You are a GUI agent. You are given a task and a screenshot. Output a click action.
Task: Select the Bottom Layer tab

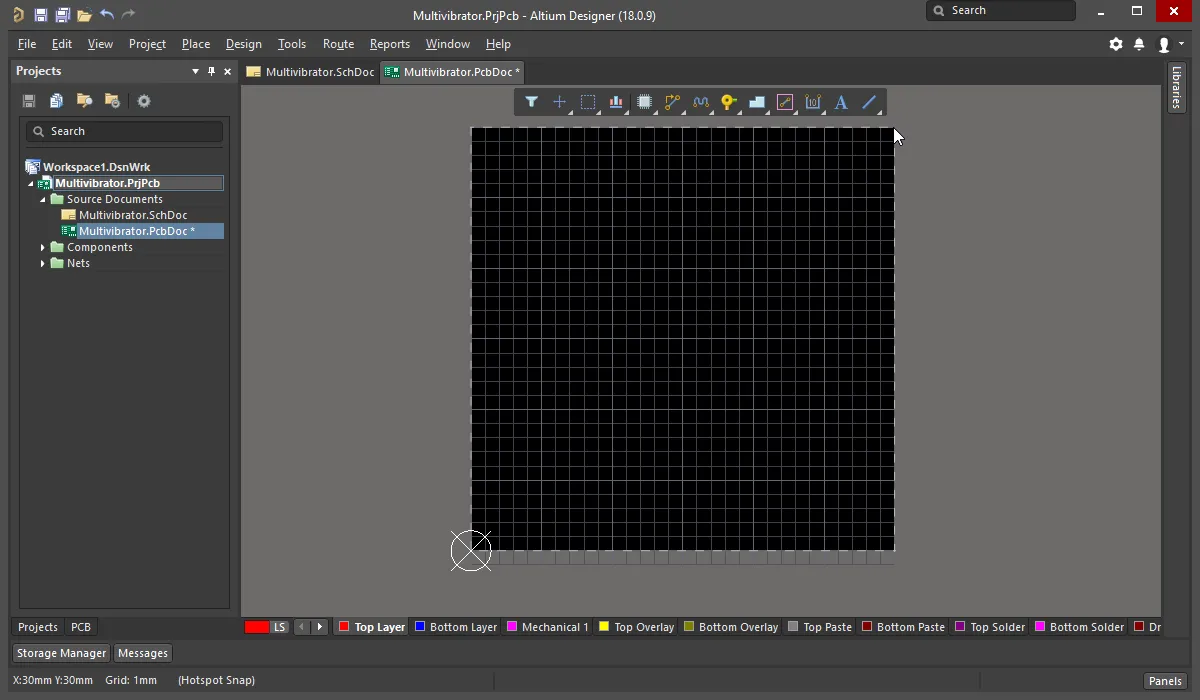pyautogui.click(x=456, y=627)
